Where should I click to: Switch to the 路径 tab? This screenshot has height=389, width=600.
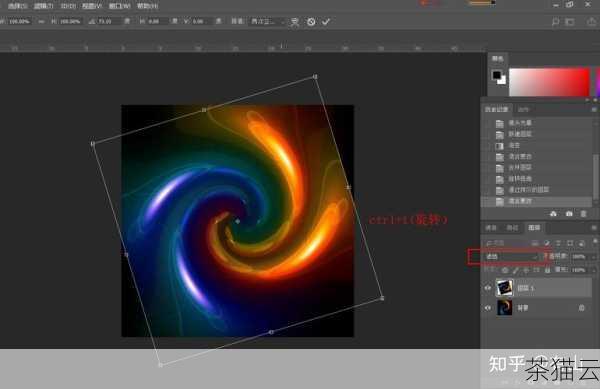coord(512,228)
